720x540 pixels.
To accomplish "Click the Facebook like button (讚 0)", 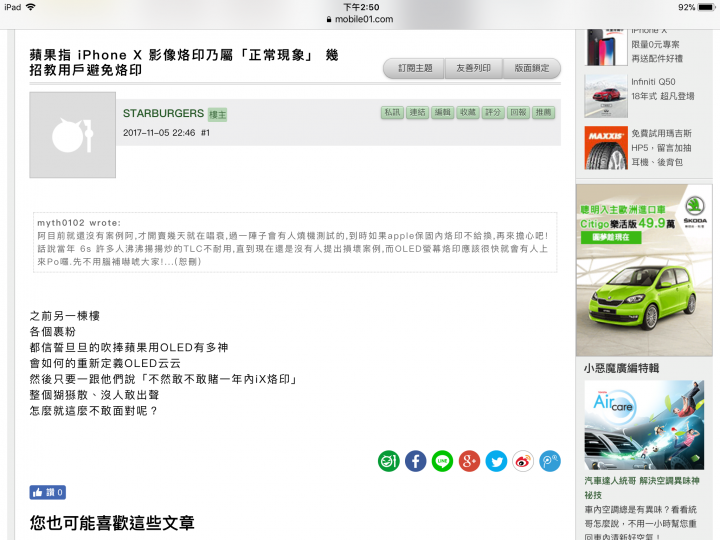I will (48, 492).
